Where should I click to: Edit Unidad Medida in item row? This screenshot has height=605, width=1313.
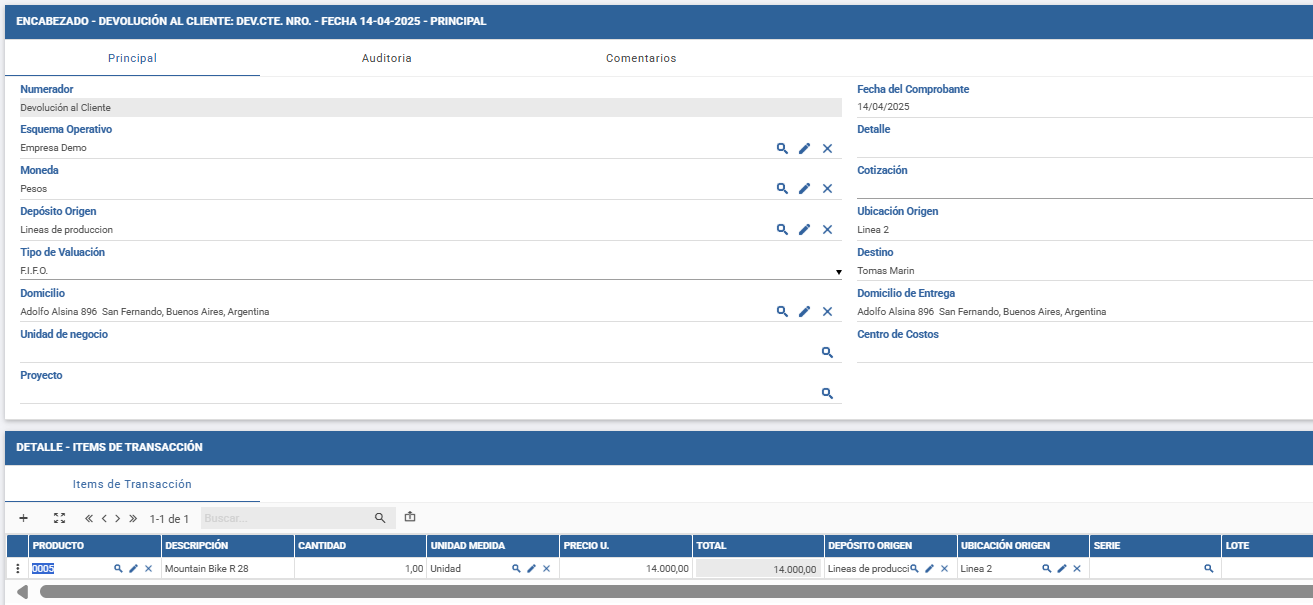click(531, 568)
